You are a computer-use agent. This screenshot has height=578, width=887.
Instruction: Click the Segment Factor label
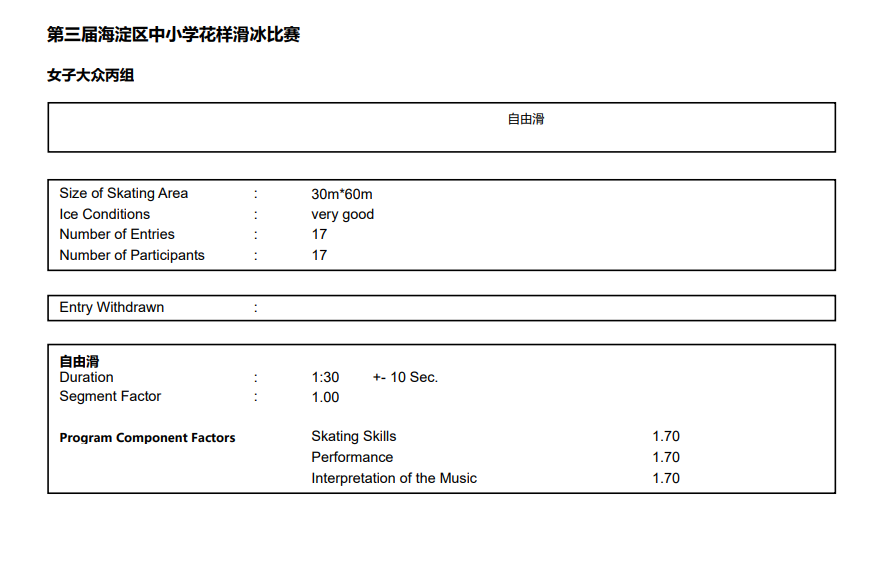point(110,396)
